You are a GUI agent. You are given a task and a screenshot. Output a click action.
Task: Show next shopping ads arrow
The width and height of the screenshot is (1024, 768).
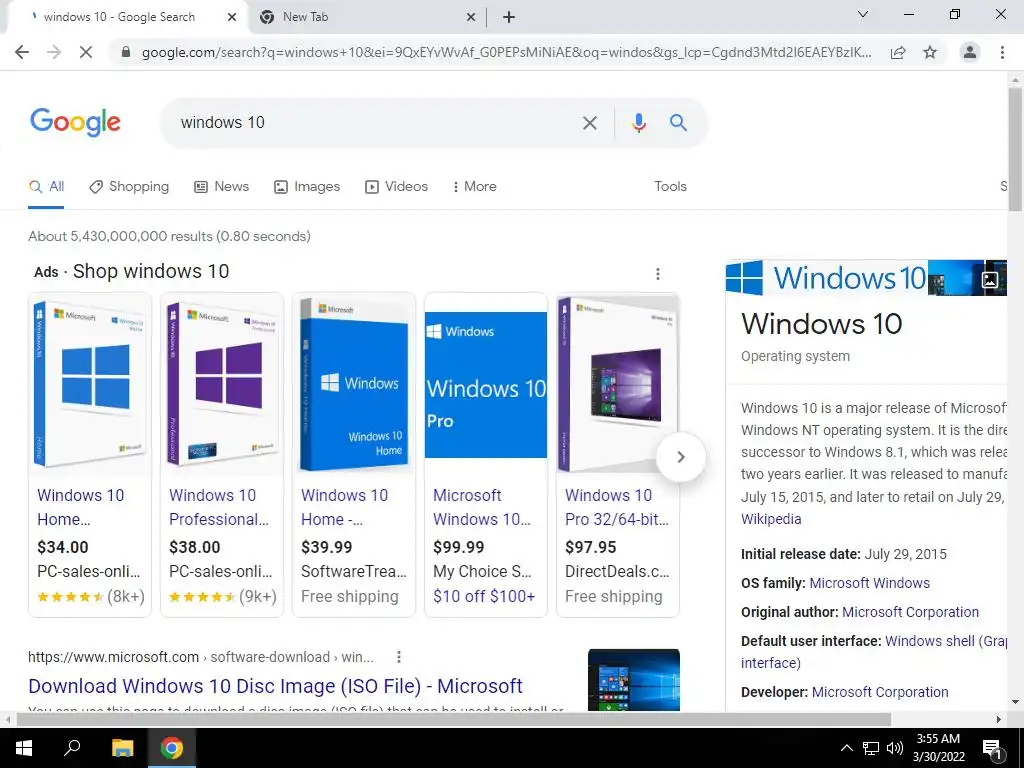pos(680,457)
